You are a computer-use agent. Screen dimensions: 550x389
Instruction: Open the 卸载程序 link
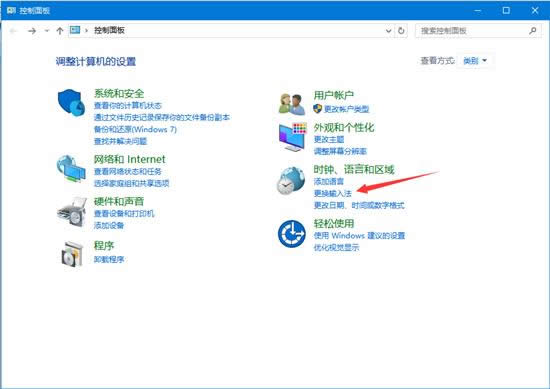tap(109, 260)
